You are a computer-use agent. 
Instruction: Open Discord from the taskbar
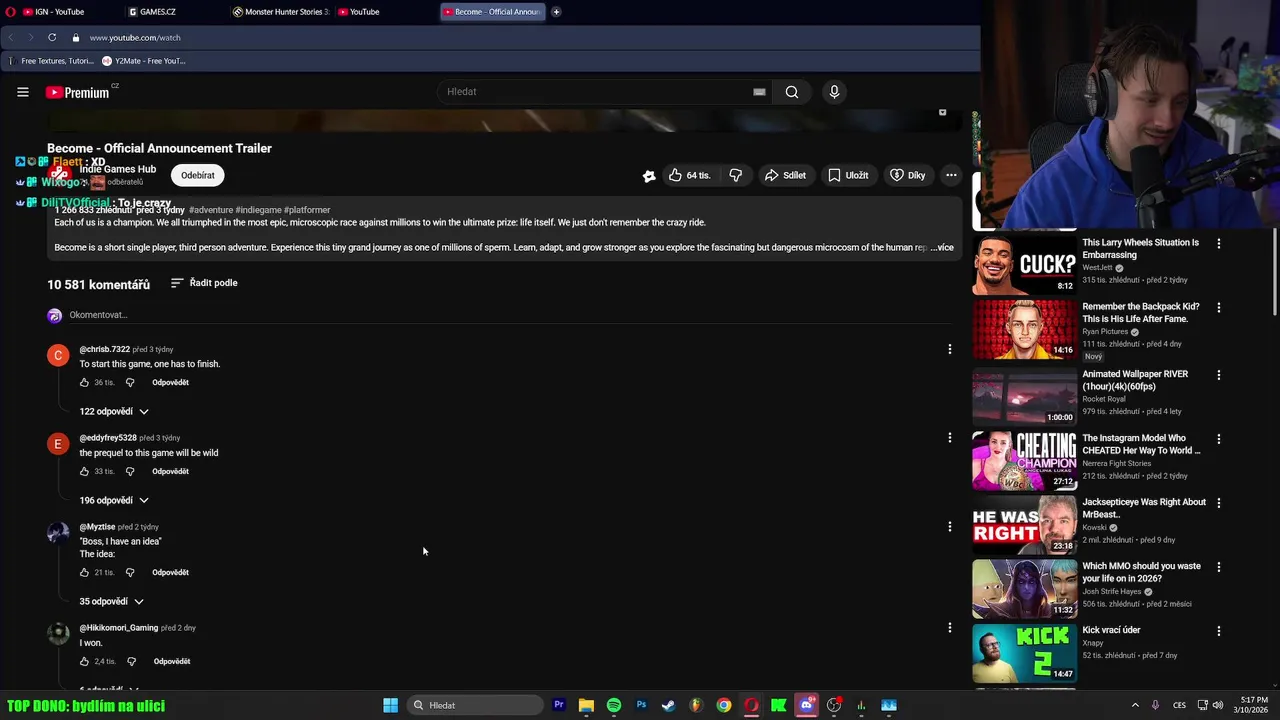806,705
